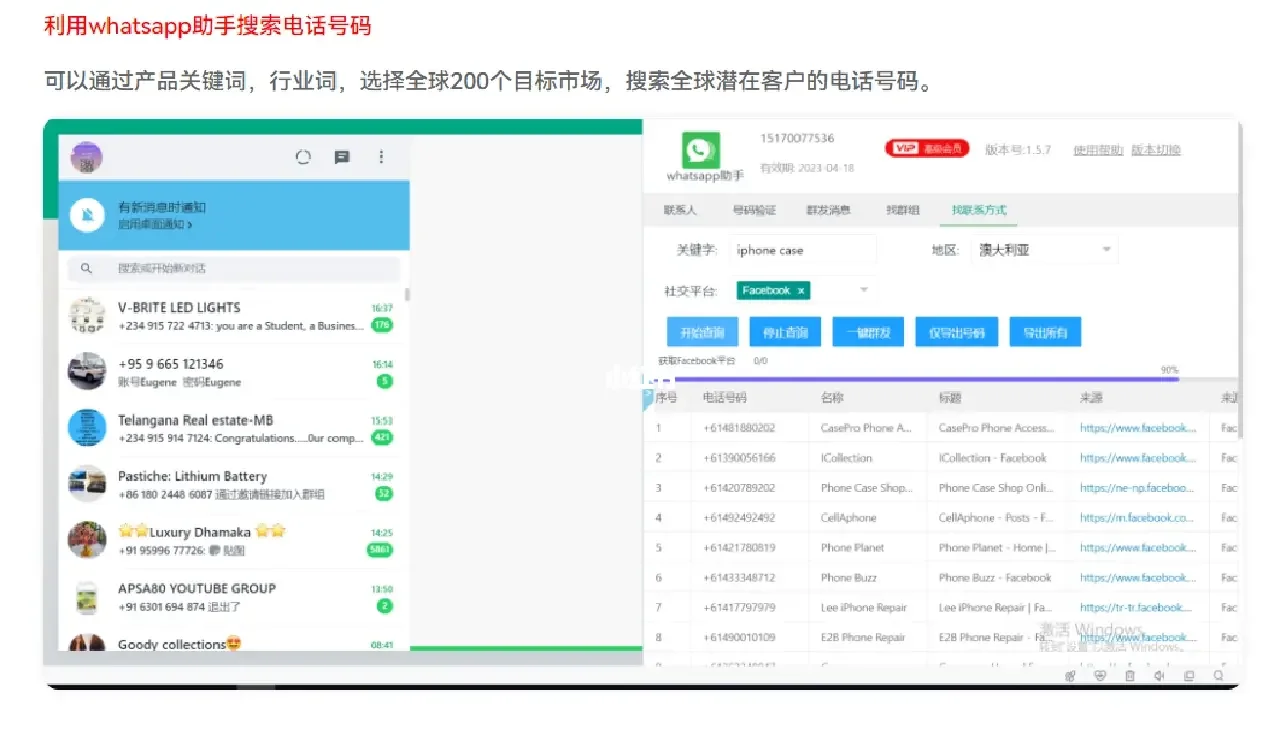Click Pastiche: Lithium Battery avatar
Viewport: 1280px width, 755px height.
[87, 484]
